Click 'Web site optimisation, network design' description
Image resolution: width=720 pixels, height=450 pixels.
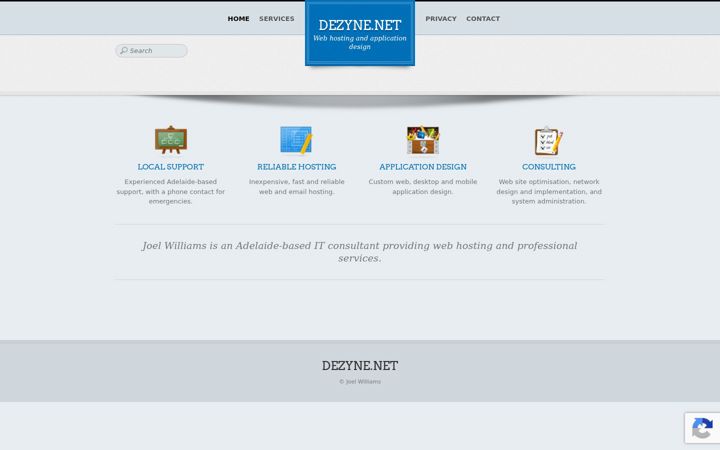(x=549, y=191)
